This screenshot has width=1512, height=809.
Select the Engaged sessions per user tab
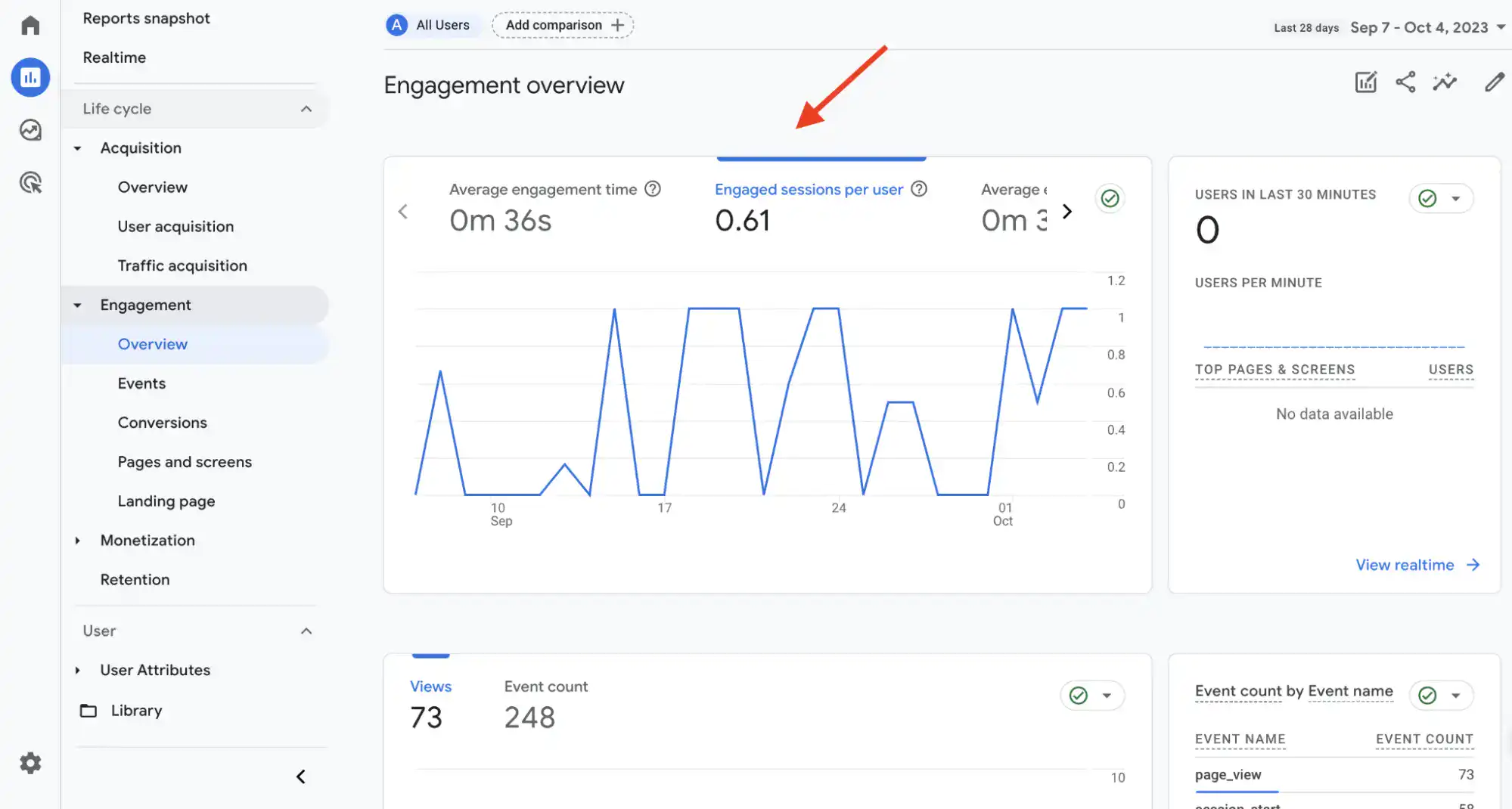click(x=809, y=190)
